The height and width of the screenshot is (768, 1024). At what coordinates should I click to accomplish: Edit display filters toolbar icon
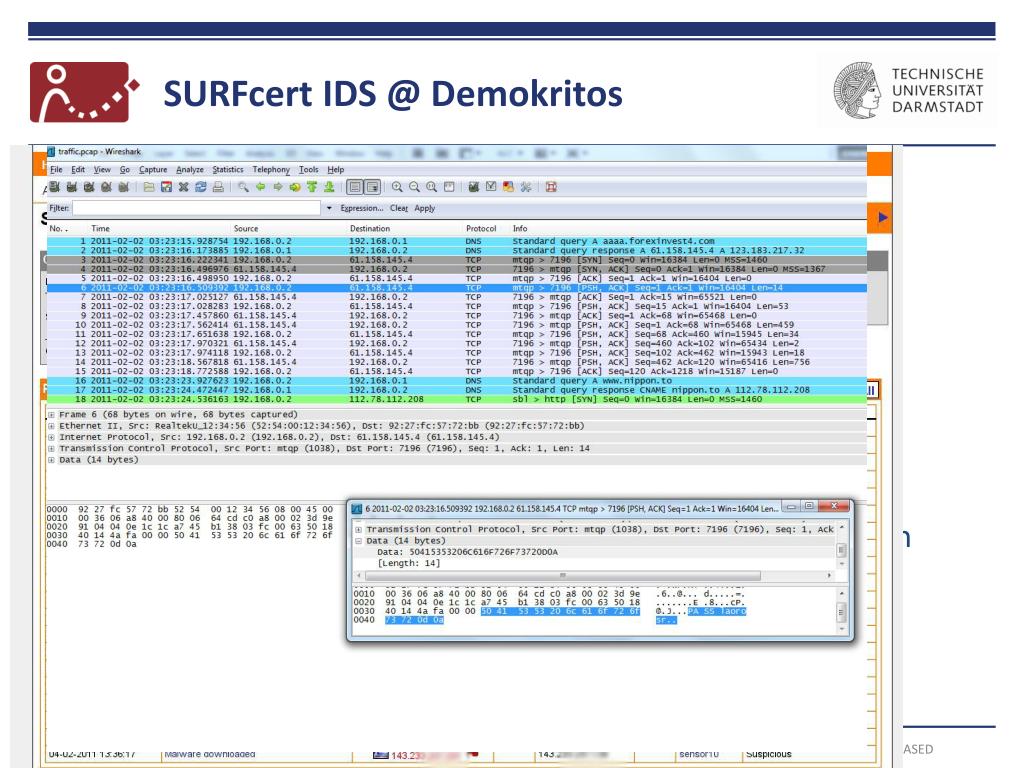pyautogui.click(x=491, y=187)
